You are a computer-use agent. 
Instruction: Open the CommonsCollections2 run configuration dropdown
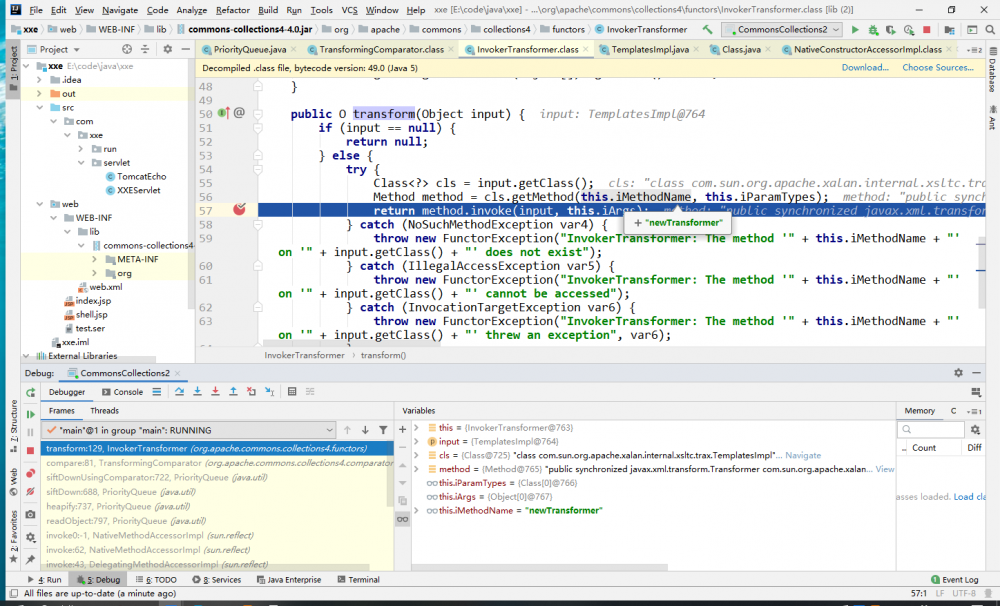coord(784,30)
